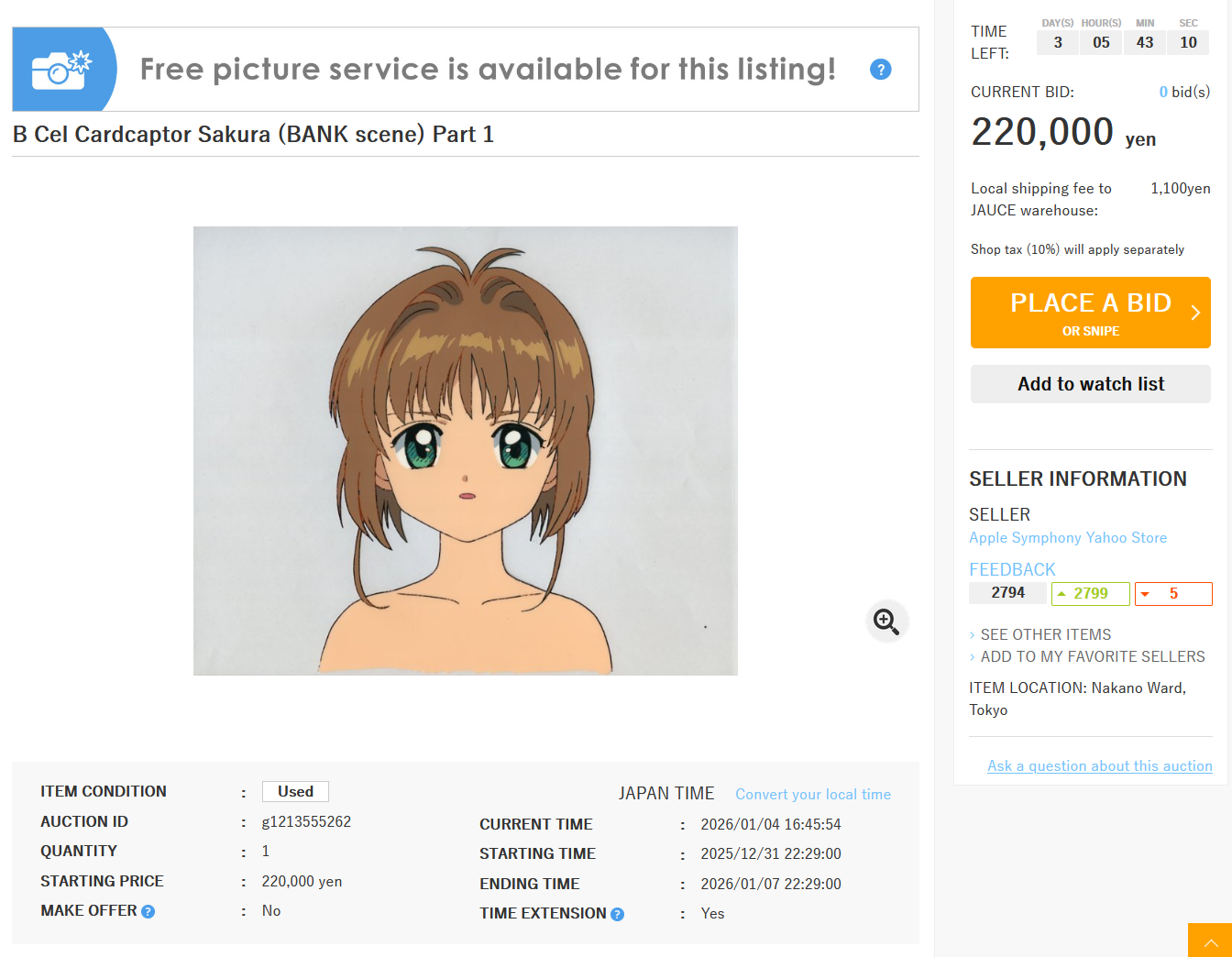The height and width of the screenshot is (957, 1232).
Task: Open the Feedback link
Action: click(x=1012, y=569)
